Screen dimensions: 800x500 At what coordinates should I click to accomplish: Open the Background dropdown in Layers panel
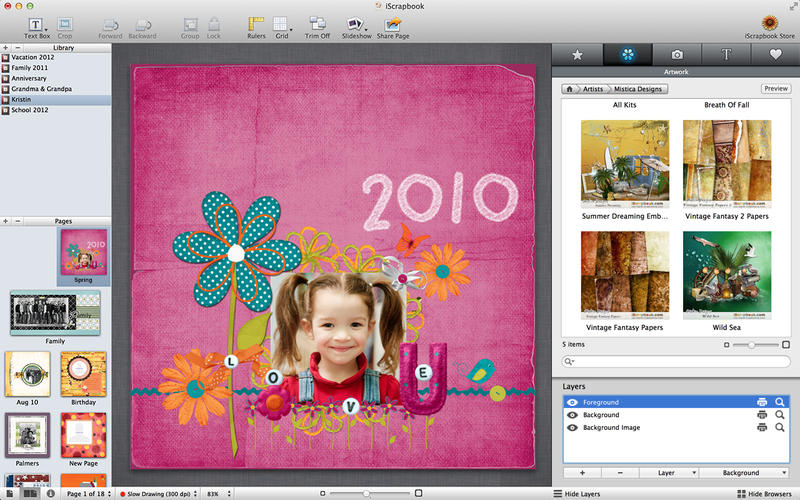click(742, 472)
